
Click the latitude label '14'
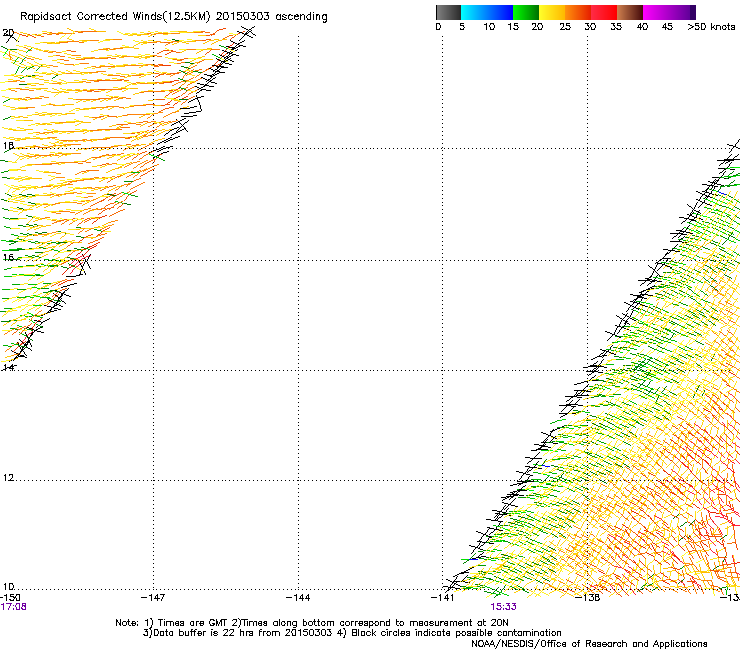pos(8,367)
